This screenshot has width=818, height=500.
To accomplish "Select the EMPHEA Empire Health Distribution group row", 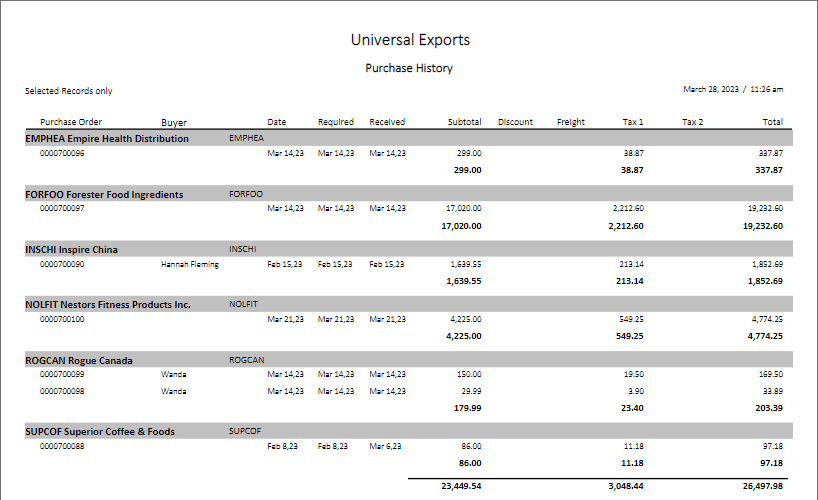I will coord(107,139).
